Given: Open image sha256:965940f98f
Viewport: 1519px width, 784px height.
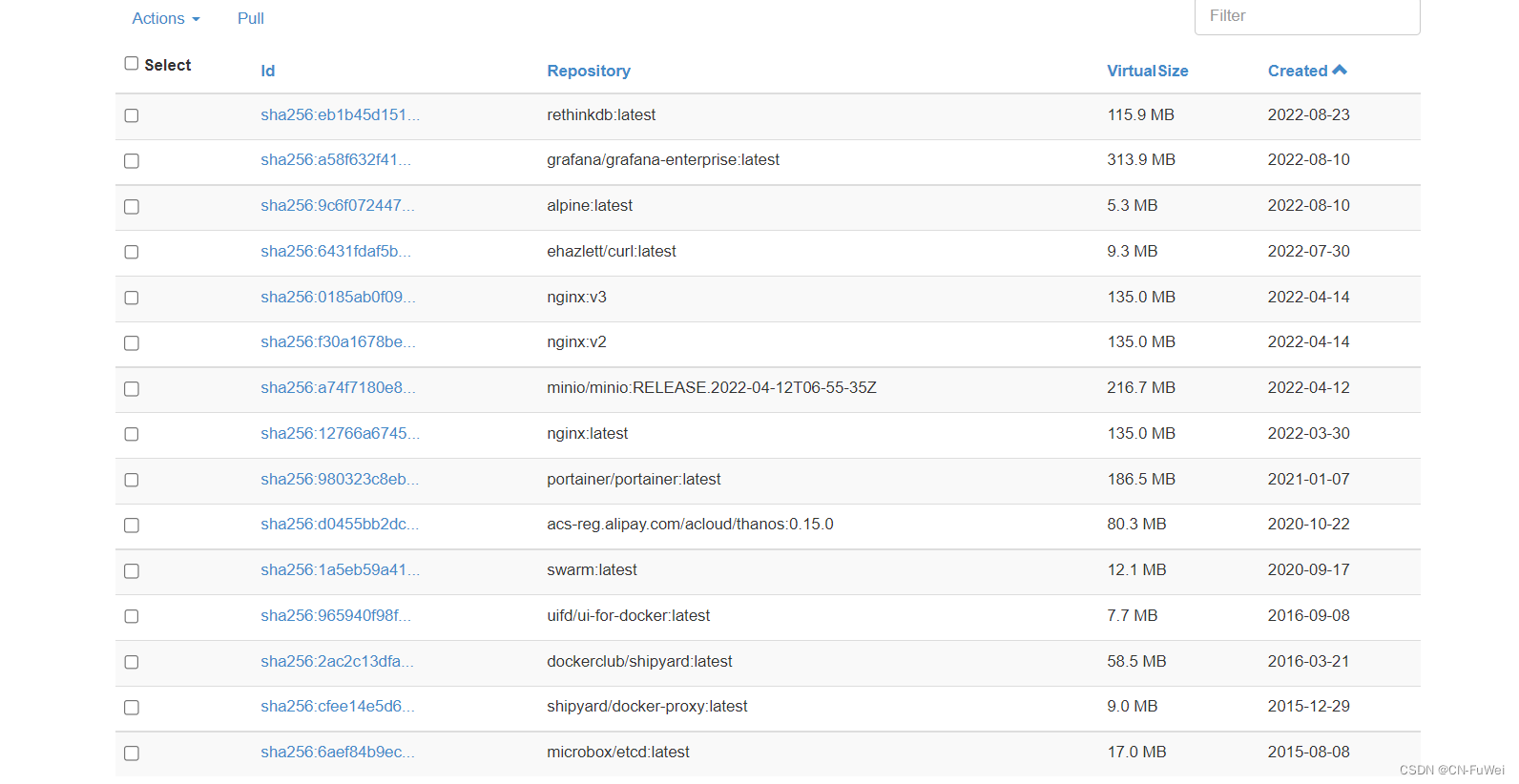Looking at the screenshot, I should click(x=336, y=615).
